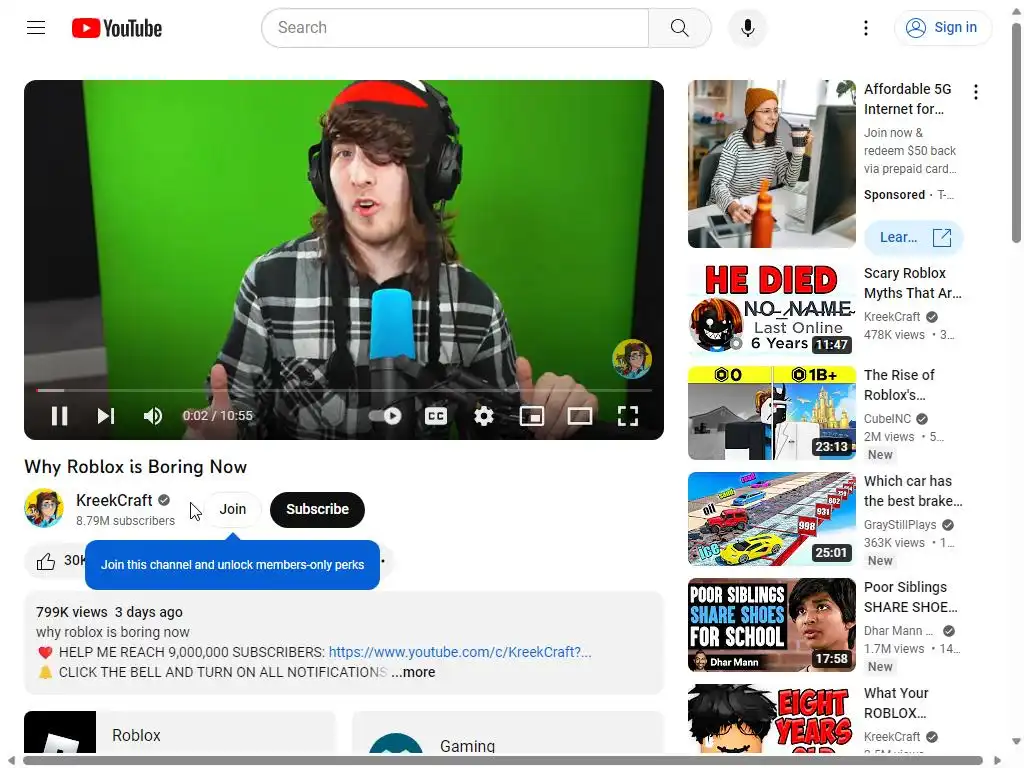
Task: Open the hamburger guide menu
Action: pos(36,27)
